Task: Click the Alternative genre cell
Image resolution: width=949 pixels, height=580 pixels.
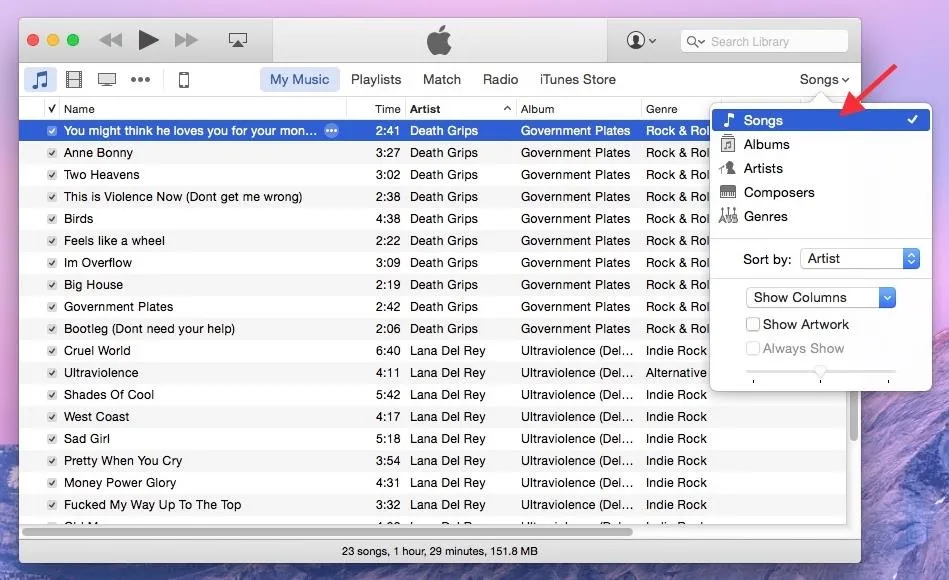Action: point(676,373)
